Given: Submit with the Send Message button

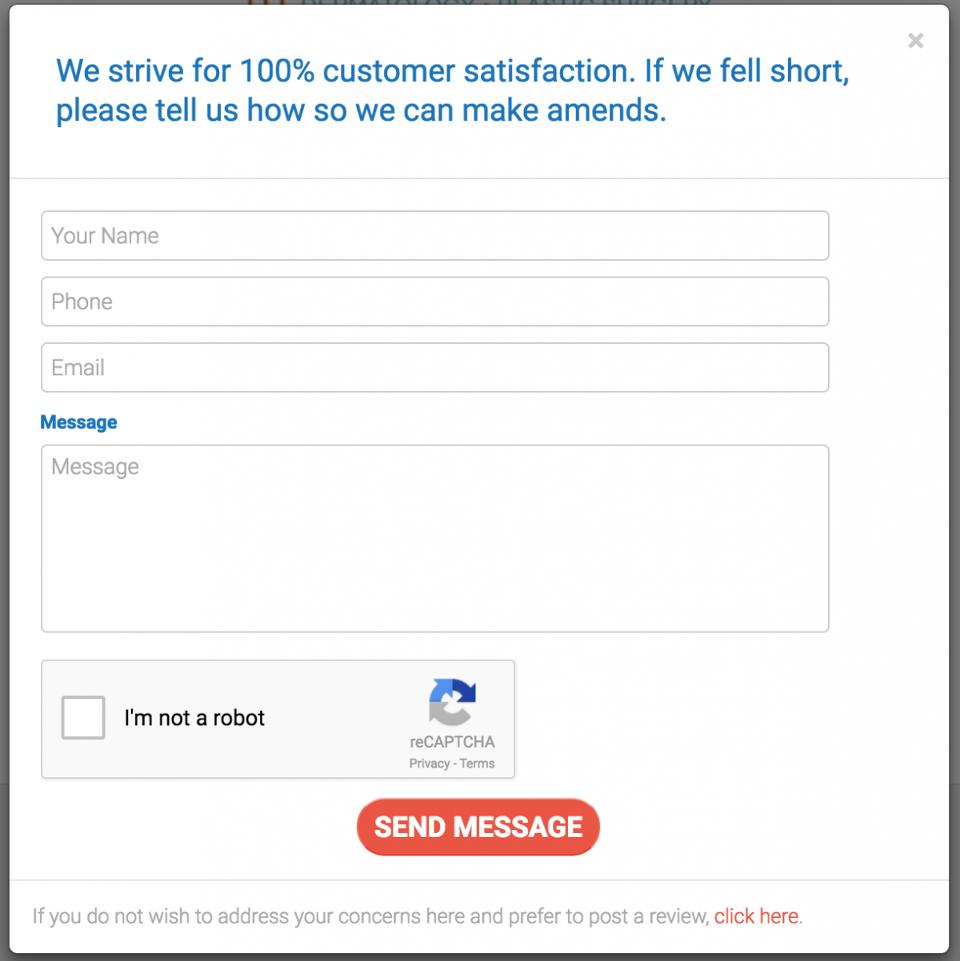Looking at the screenshot, I should click(478, 827).
